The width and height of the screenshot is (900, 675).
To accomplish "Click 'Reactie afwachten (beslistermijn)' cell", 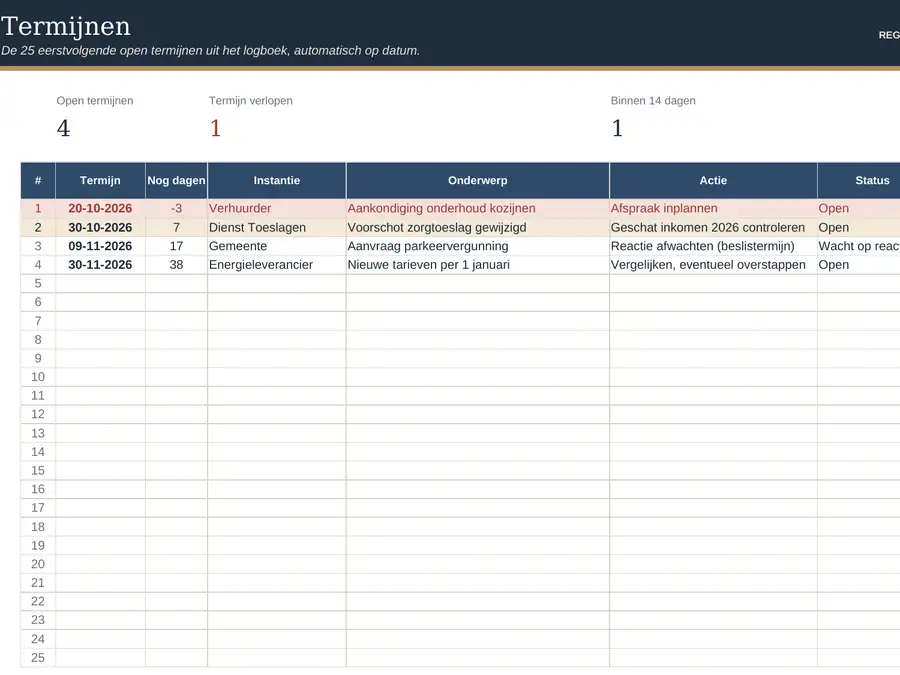I will (x=713, y=246).
